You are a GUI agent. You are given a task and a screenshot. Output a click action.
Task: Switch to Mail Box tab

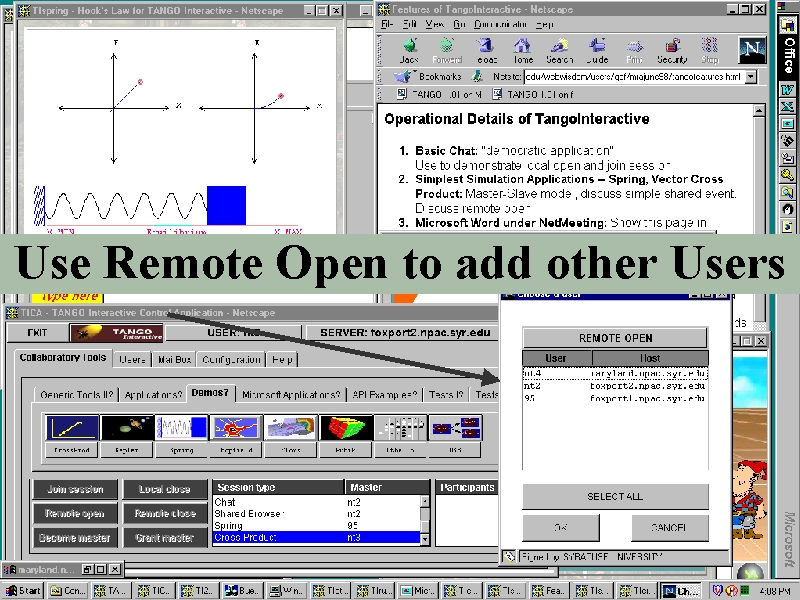tap(174, 359)
